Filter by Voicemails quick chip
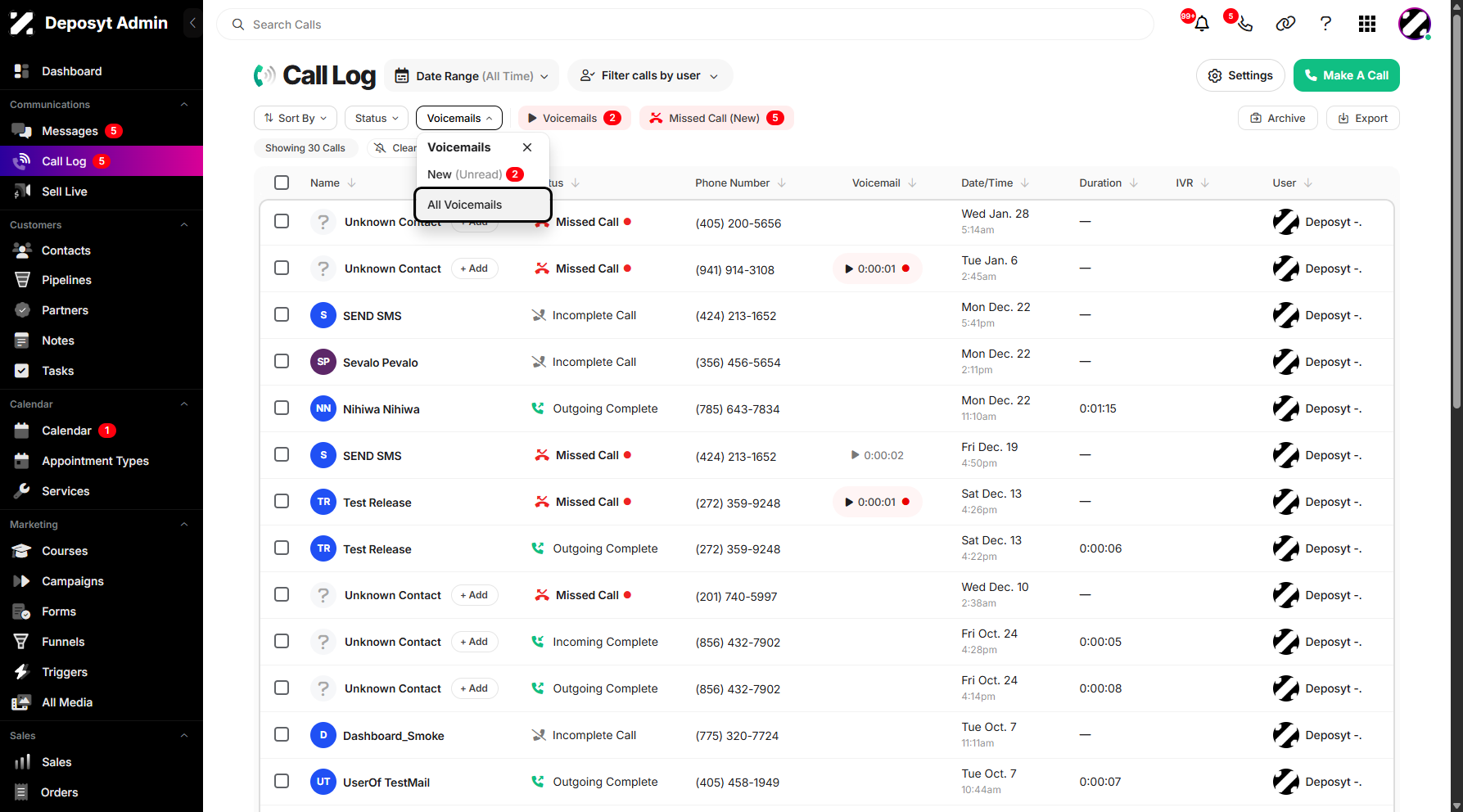The height and width of the screenshot is (812, 1463). pyautogui.click(x=574, y=118)
